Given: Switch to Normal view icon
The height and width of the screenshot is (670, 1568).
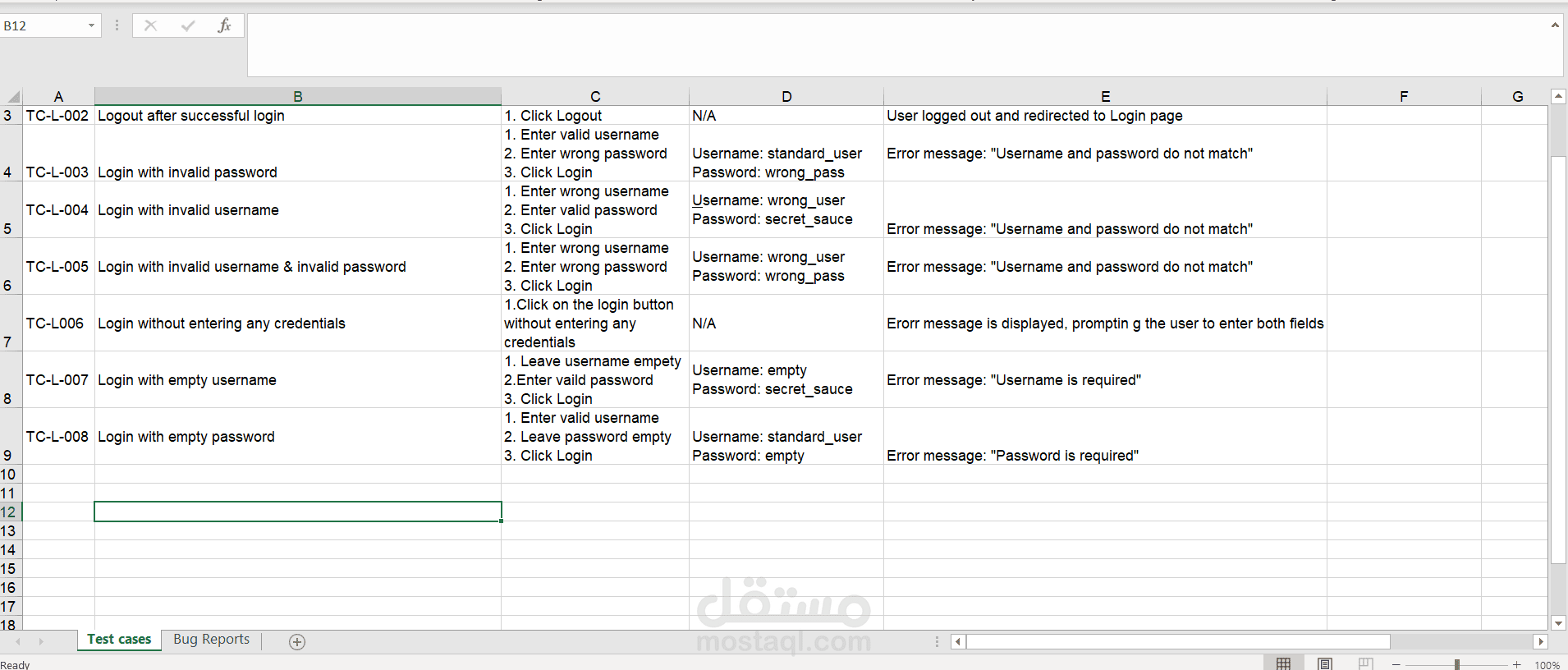Looking at the screenshot, I should [1283, 663].
